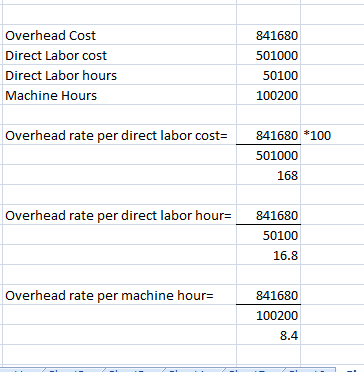Select 841680 in the machine hour rate row
Image resolution: width=364 pixels, height=372 pixels.
coord(268,295)
